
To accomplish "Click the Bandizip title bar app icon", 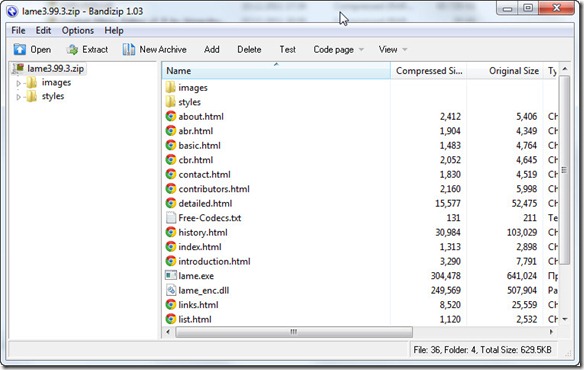I will tap(12, 11).
